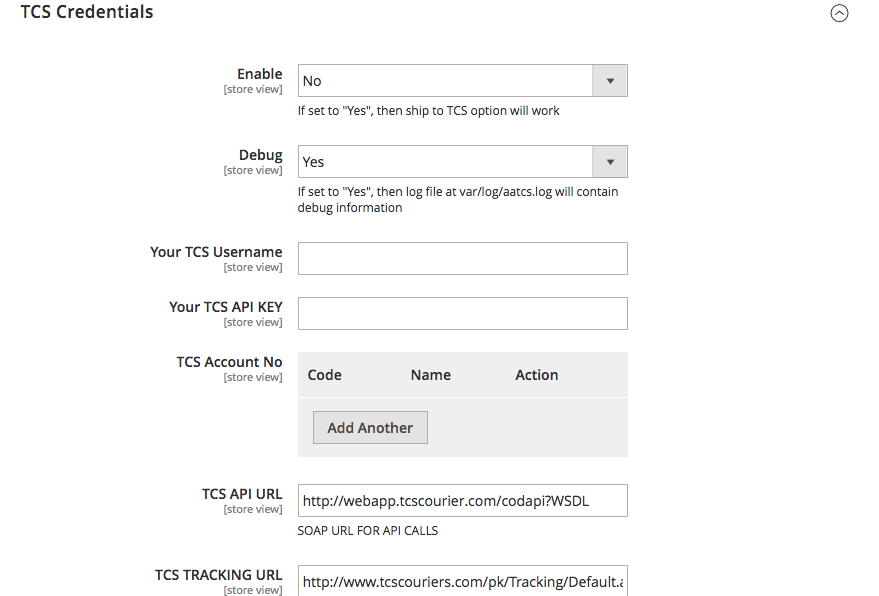
Task: Click the Add Another button
Action: point(370,428)
